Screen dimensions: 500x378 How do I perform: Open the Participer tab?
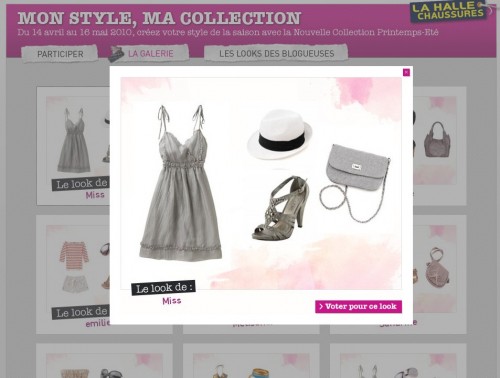coord(60,54)
